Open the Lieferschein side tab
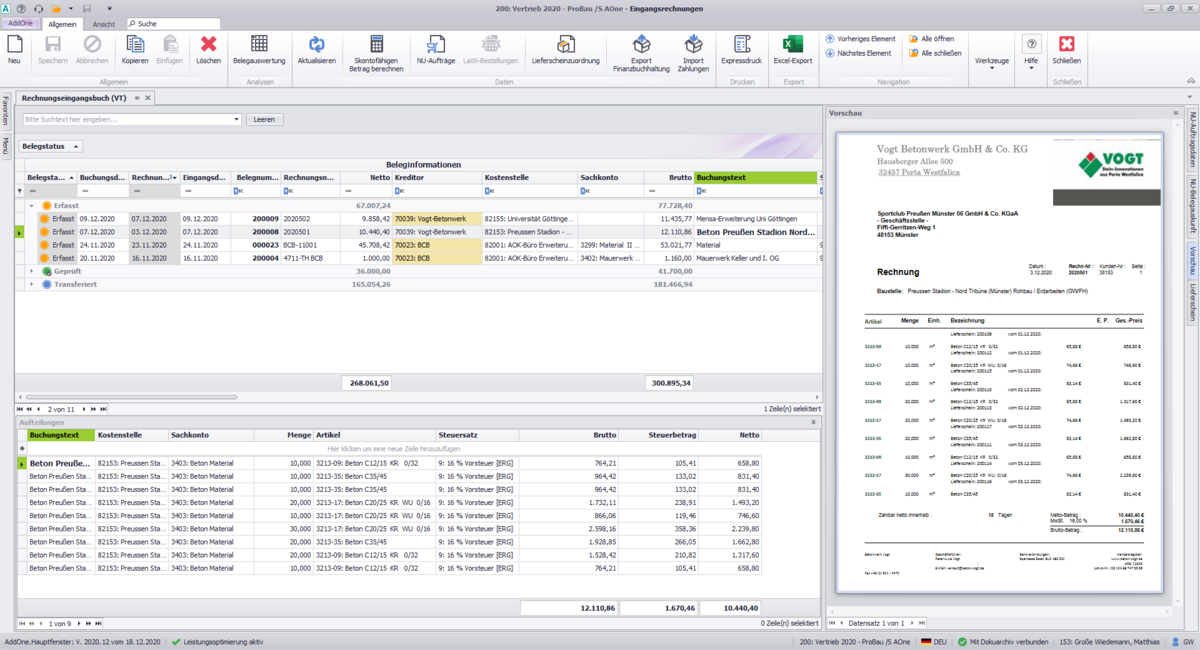The width and height of the screenshot is (1200, 650). pos(1192,301)
